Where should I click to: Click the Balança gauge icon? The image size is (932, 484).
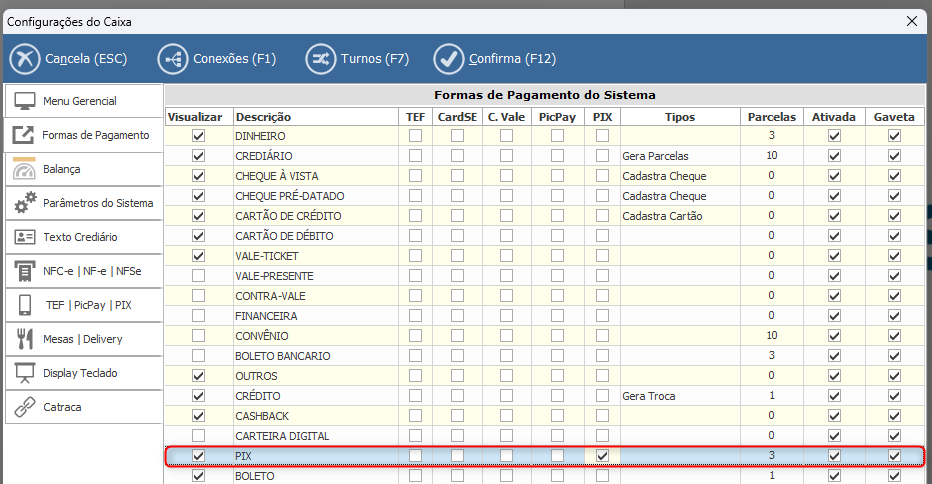(x=24, y=169)
